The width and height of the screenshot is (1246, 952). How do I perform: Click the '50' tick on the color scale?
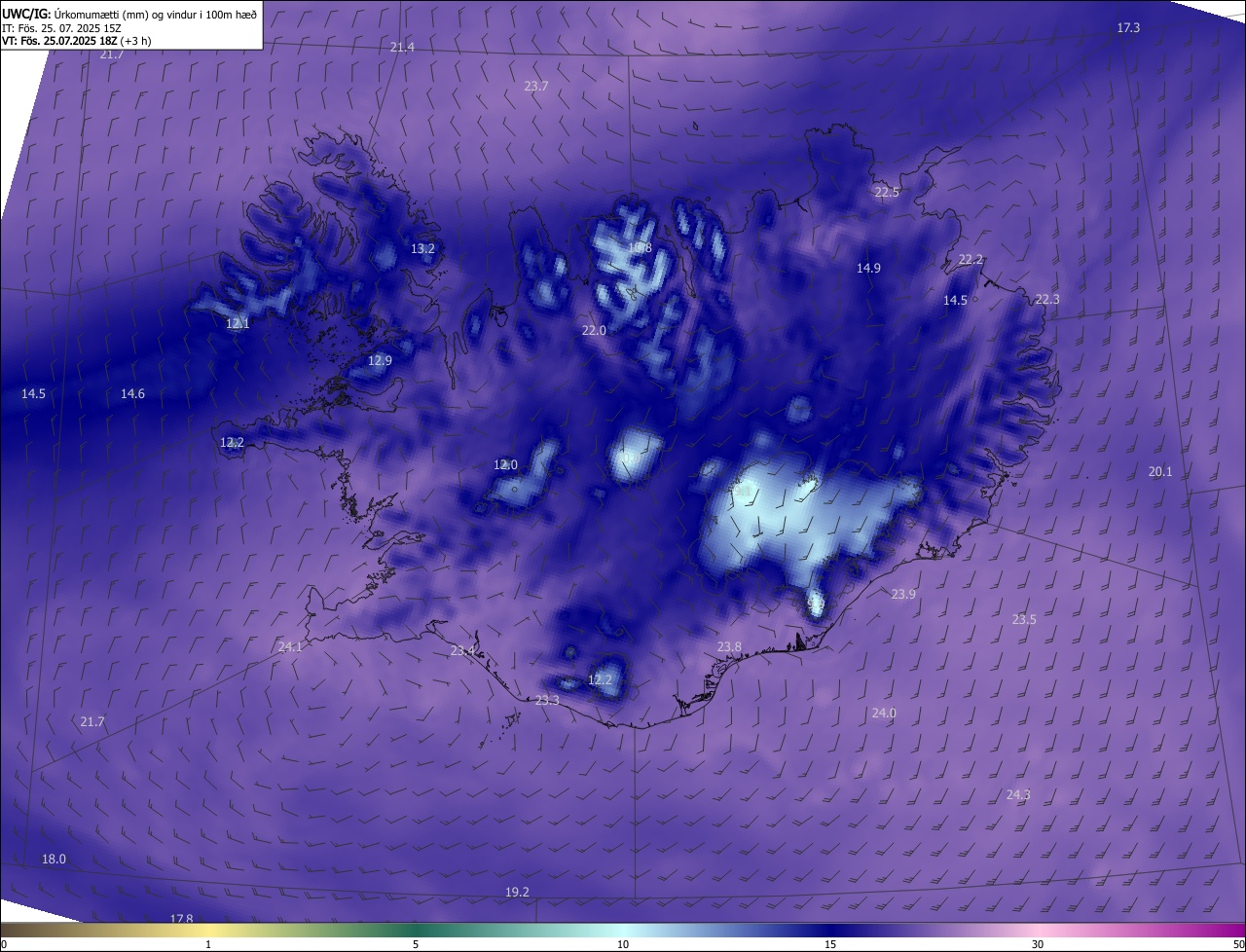point(1238,944)
